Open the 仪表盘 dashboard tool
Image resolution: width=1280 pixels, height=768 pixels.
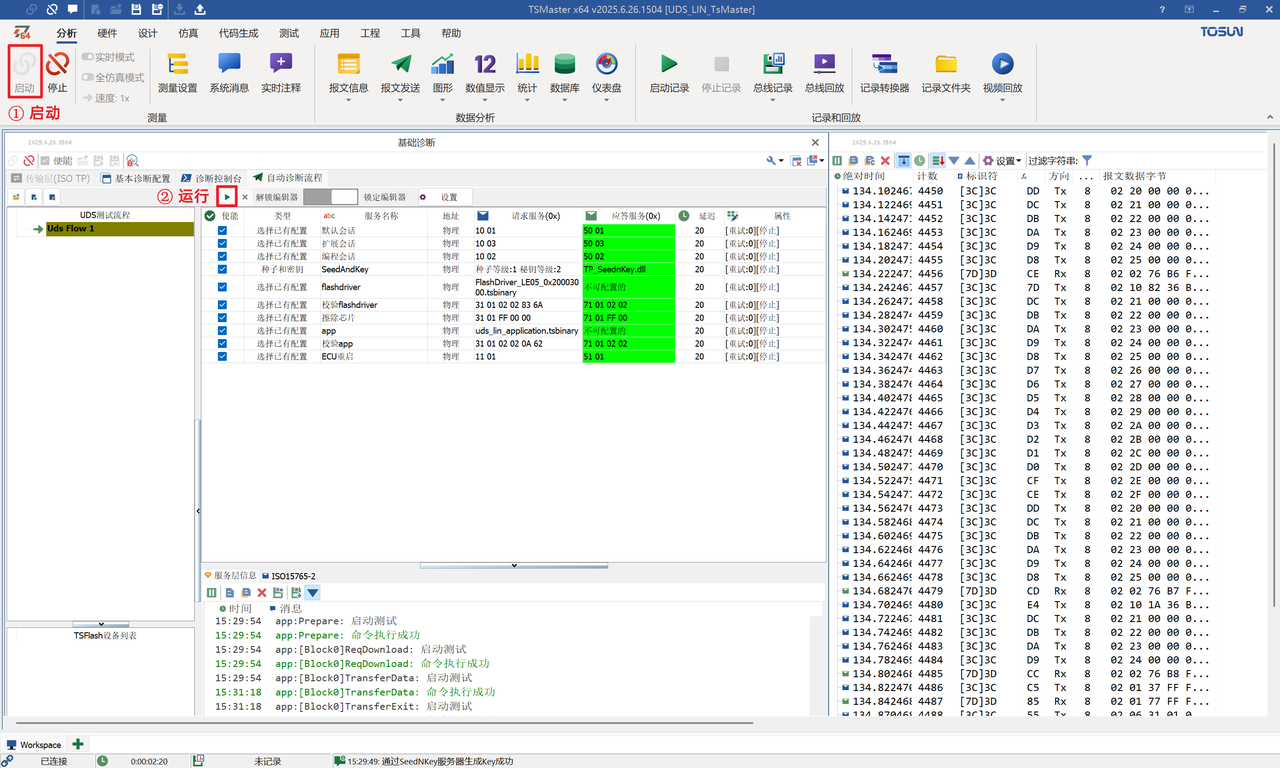tap(606, 70)
